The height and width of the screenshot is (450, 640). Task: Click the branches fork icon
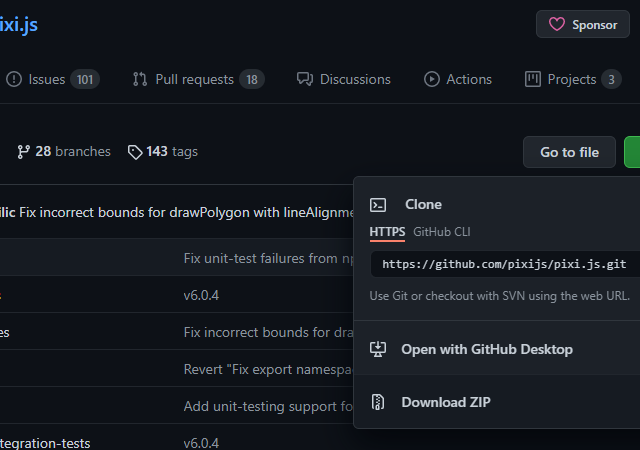[x=23, y=152]
